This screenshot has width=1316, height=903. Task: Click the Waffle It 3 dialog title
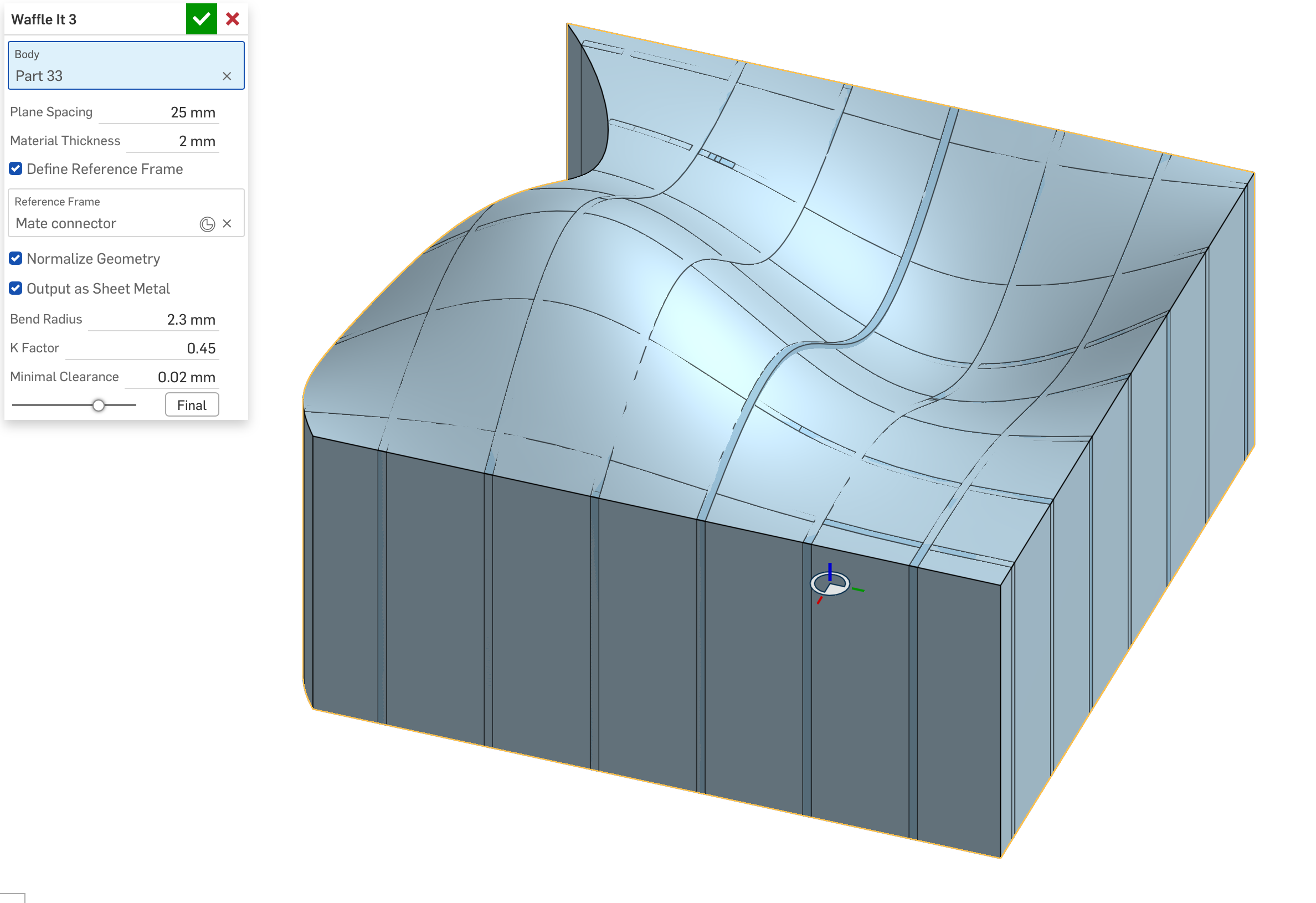(44, 19)
